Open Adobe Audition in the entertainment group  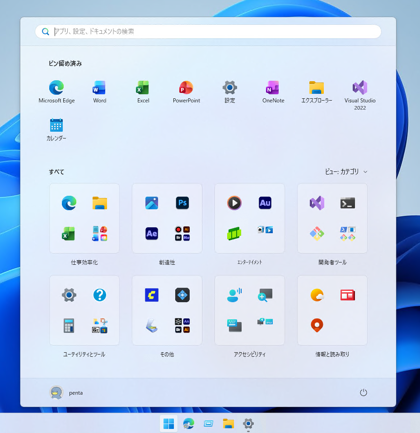tap(265, 203)
